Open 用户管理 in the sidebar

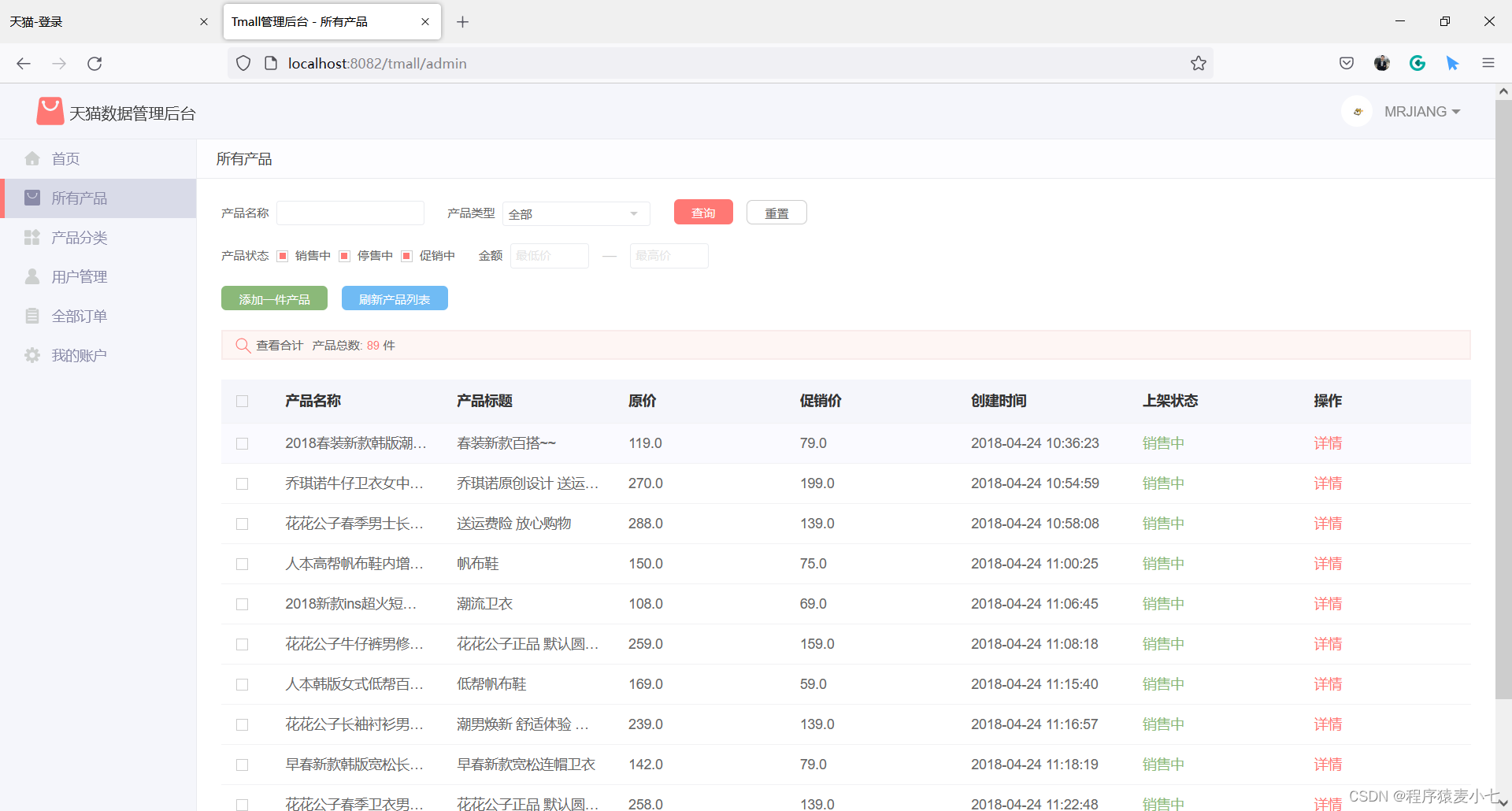[98, 276]
